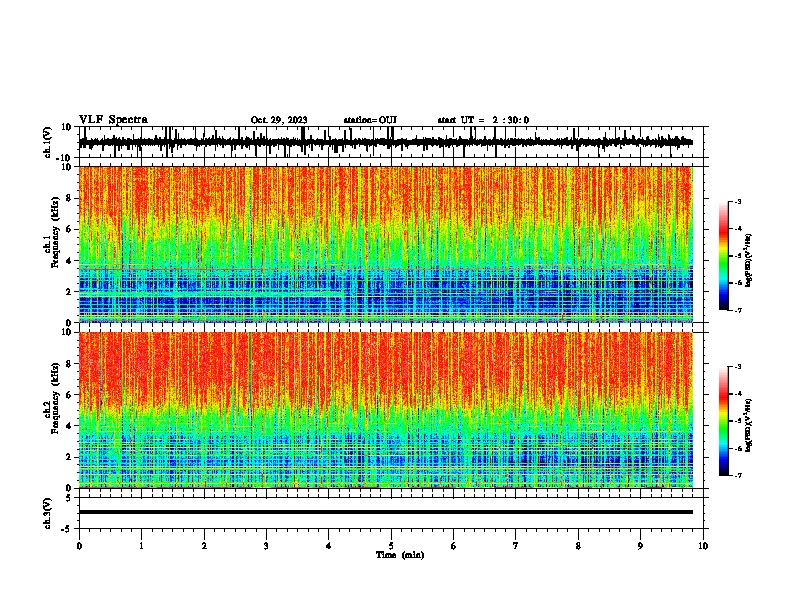Click the ch.1 colorbar "log(PSD)" label

(x=748, y=261)
